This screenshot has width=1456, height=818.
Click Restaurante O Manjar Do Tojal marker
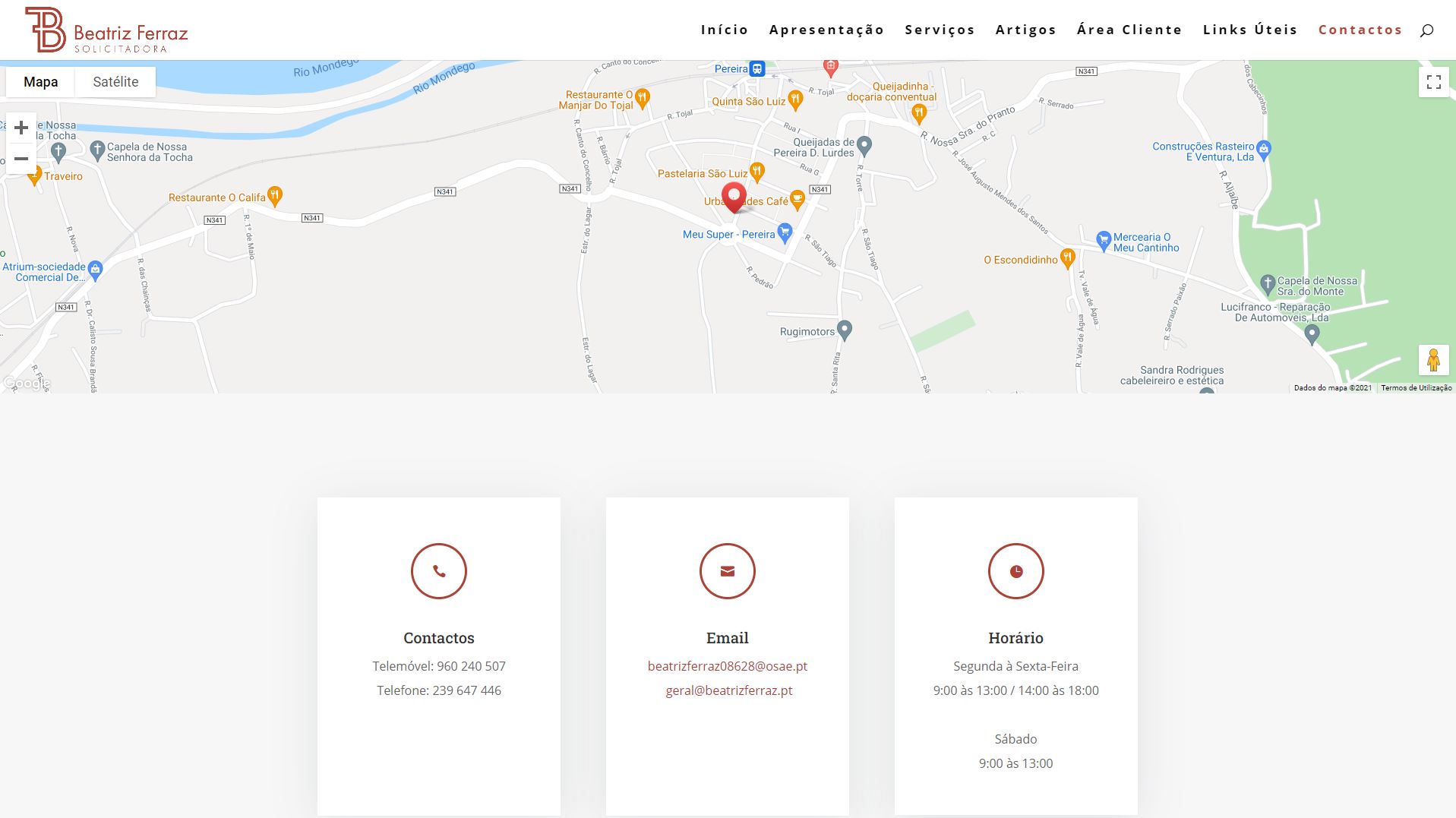643,97
